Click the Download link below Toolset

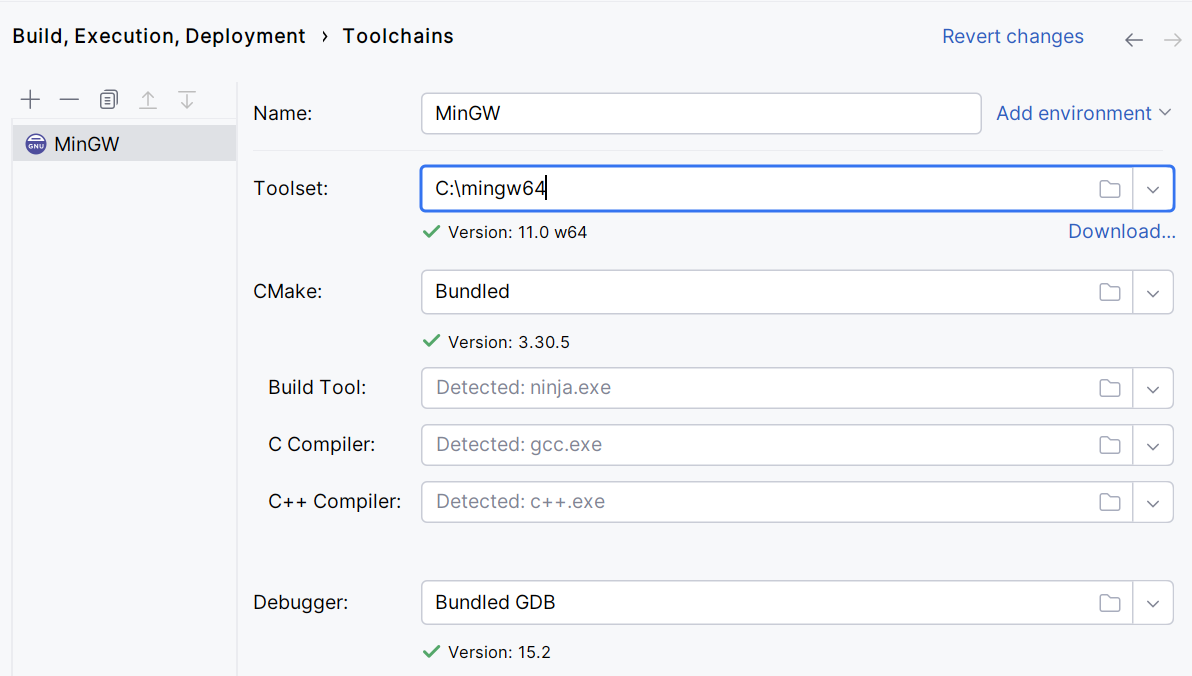tap(1121, 231)
